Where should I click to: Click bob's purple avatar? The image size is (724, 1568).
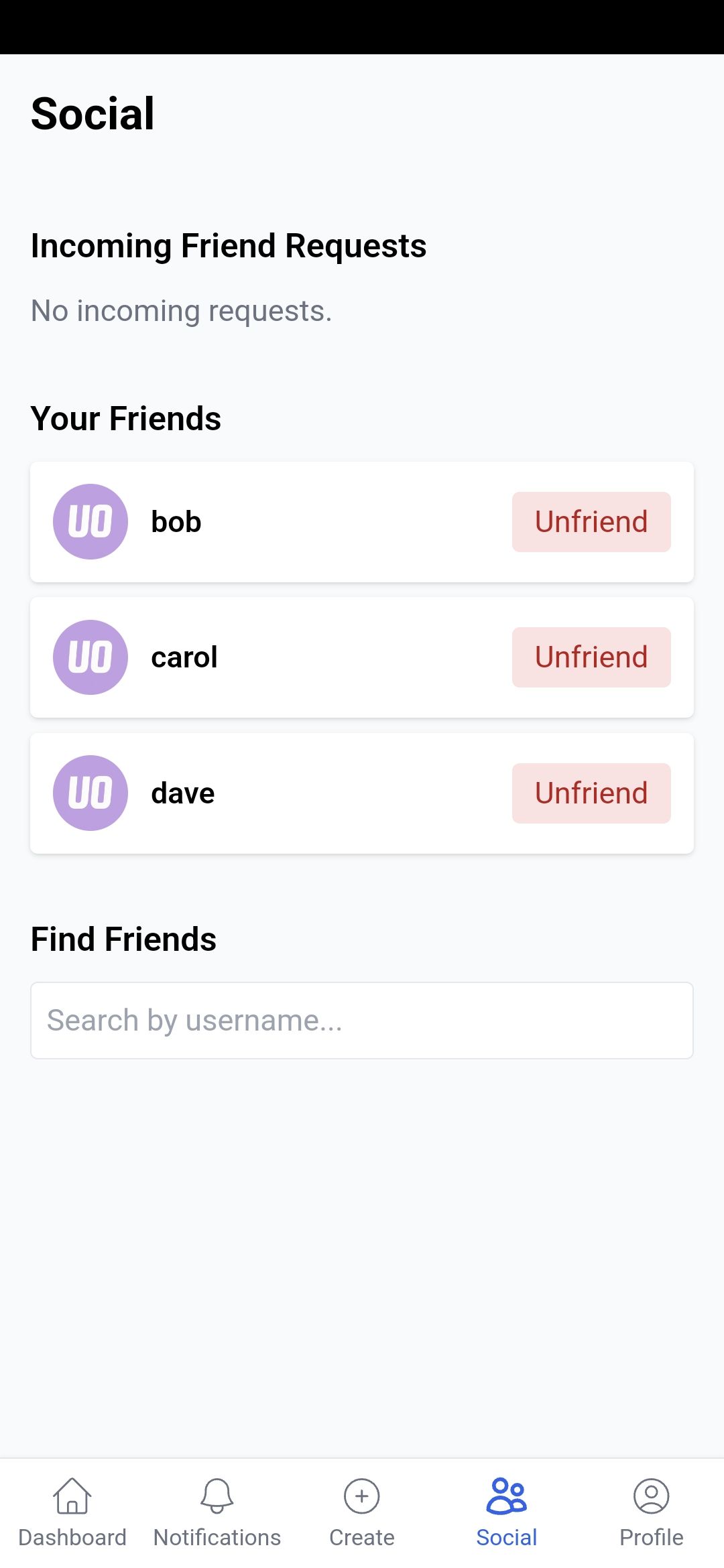pos(90,521)
